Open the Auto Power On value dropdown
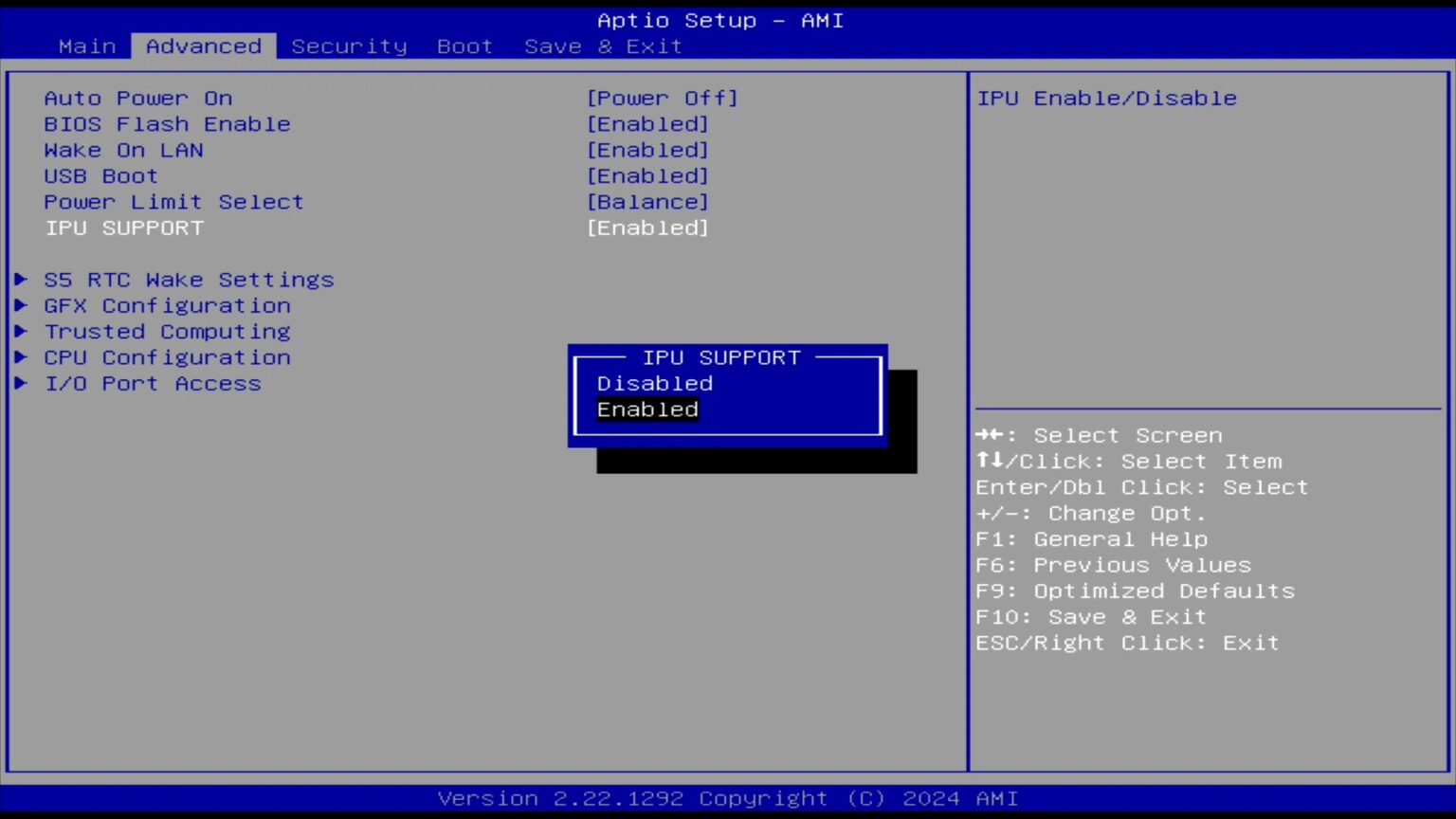Screen dimensions: 1456x819 [x=662, y=99]
